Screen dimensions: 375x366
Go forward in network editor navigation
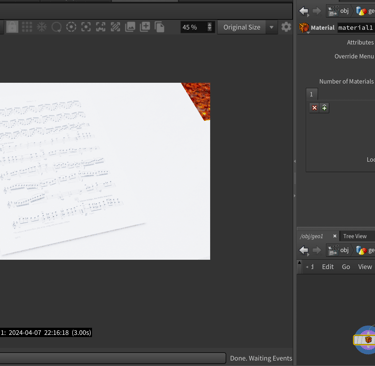coord(317,250)
